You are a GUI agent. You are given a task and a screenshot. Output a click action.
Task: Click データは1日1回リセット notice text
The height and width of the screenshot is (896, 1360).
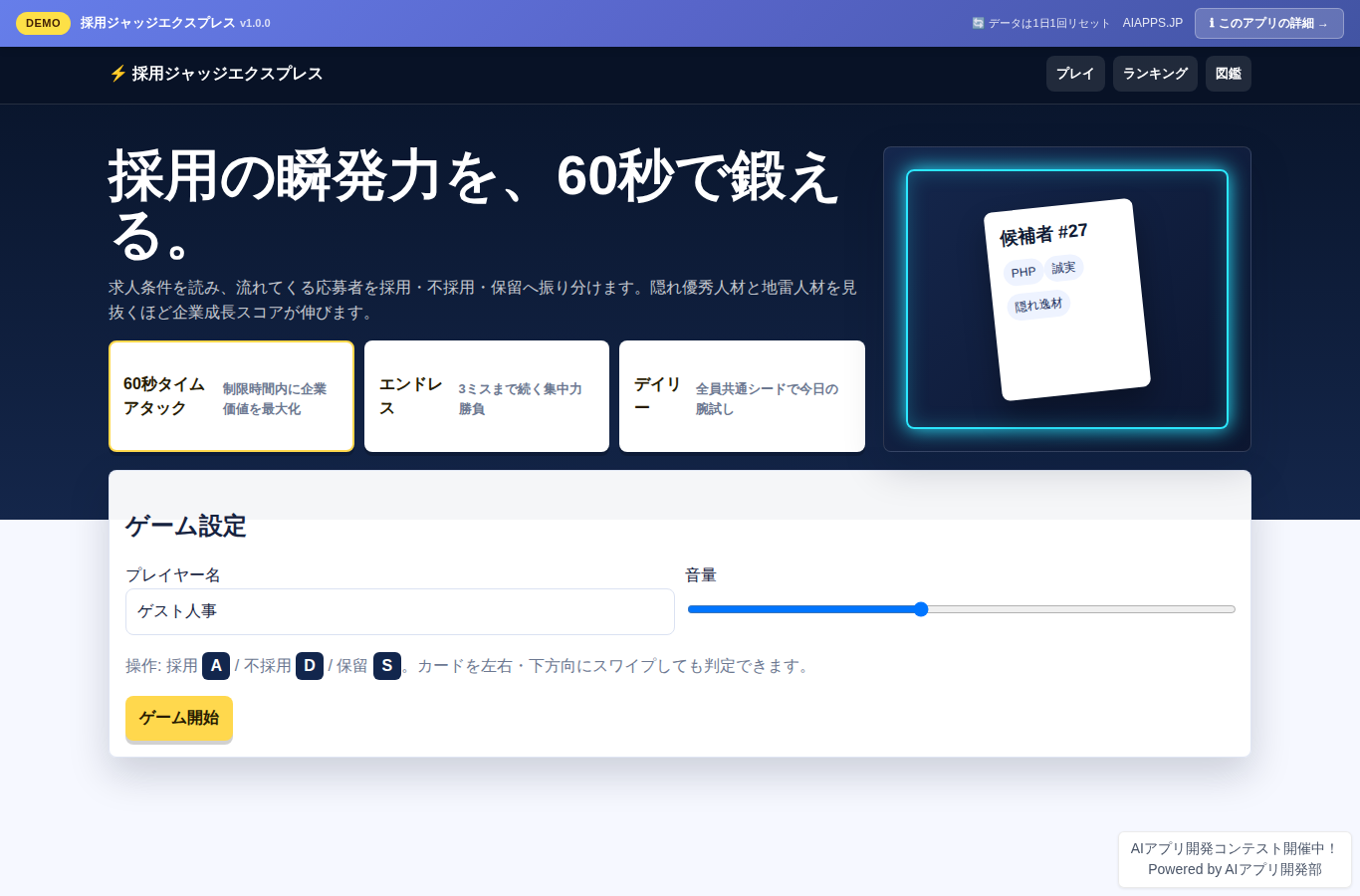(x=1049, y=23)
